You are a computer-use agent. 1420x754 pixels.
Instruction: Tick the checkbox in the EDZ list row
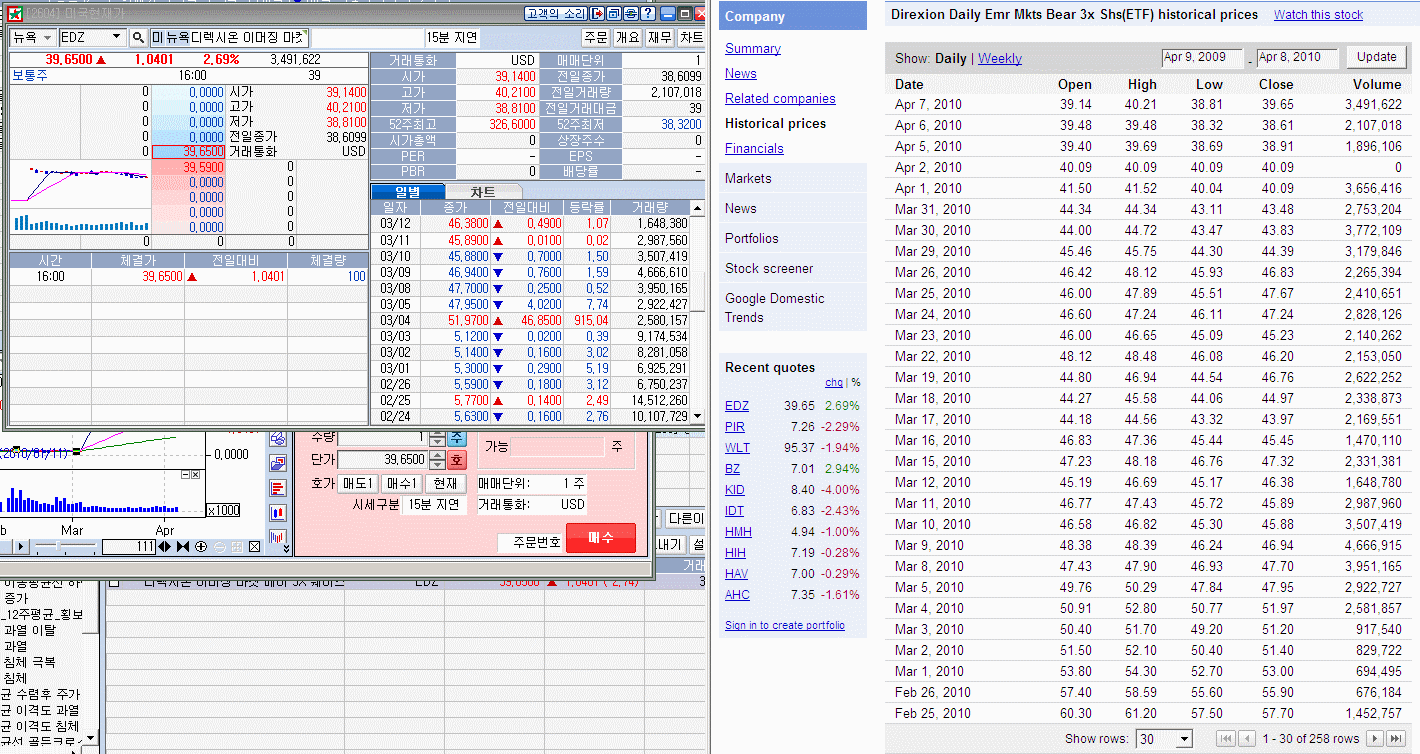tap(114, 582)
